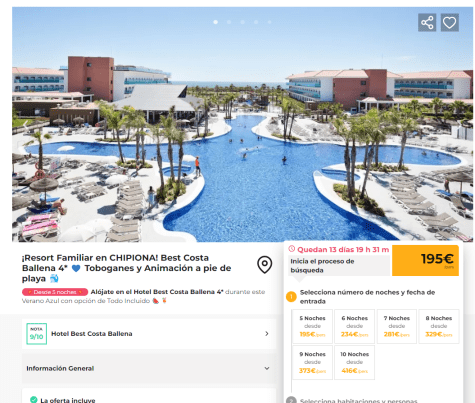Click the countdown clock icon
The width and height of the screenshot is (475, 403).
click(x=292, y=249)
